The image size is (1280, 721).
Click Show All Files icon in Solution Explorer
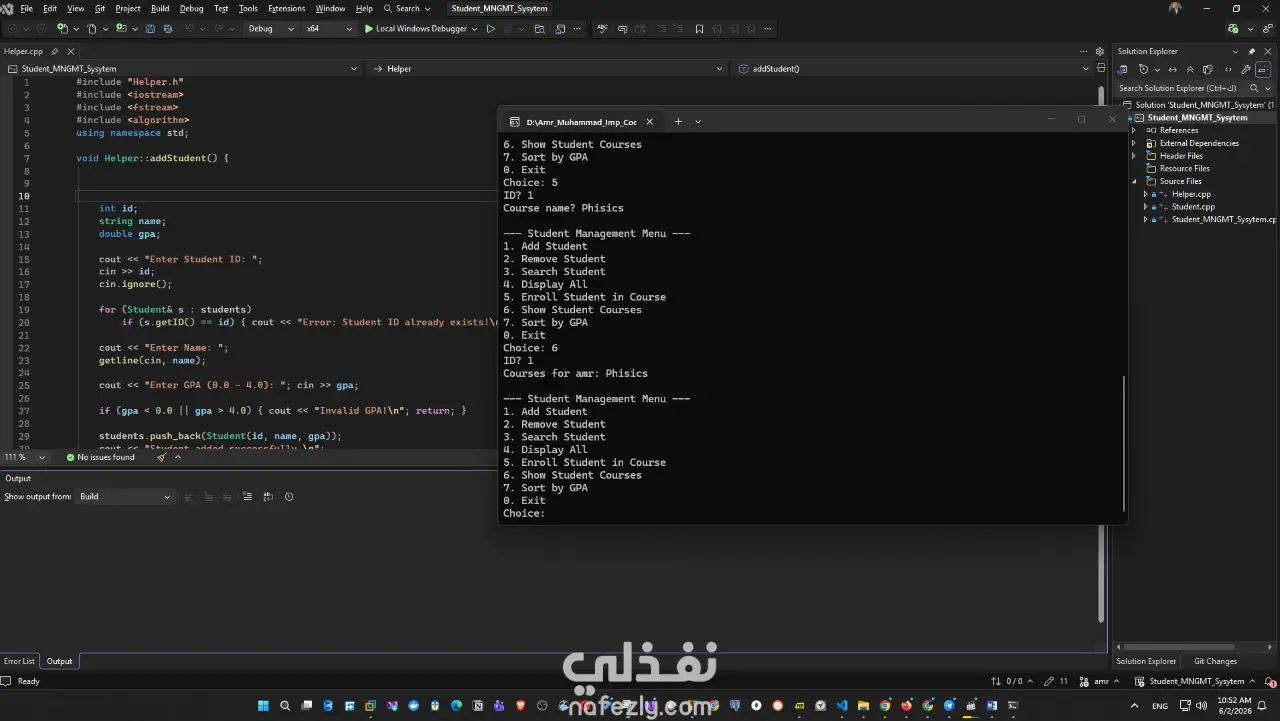[x=1208, y=70]
